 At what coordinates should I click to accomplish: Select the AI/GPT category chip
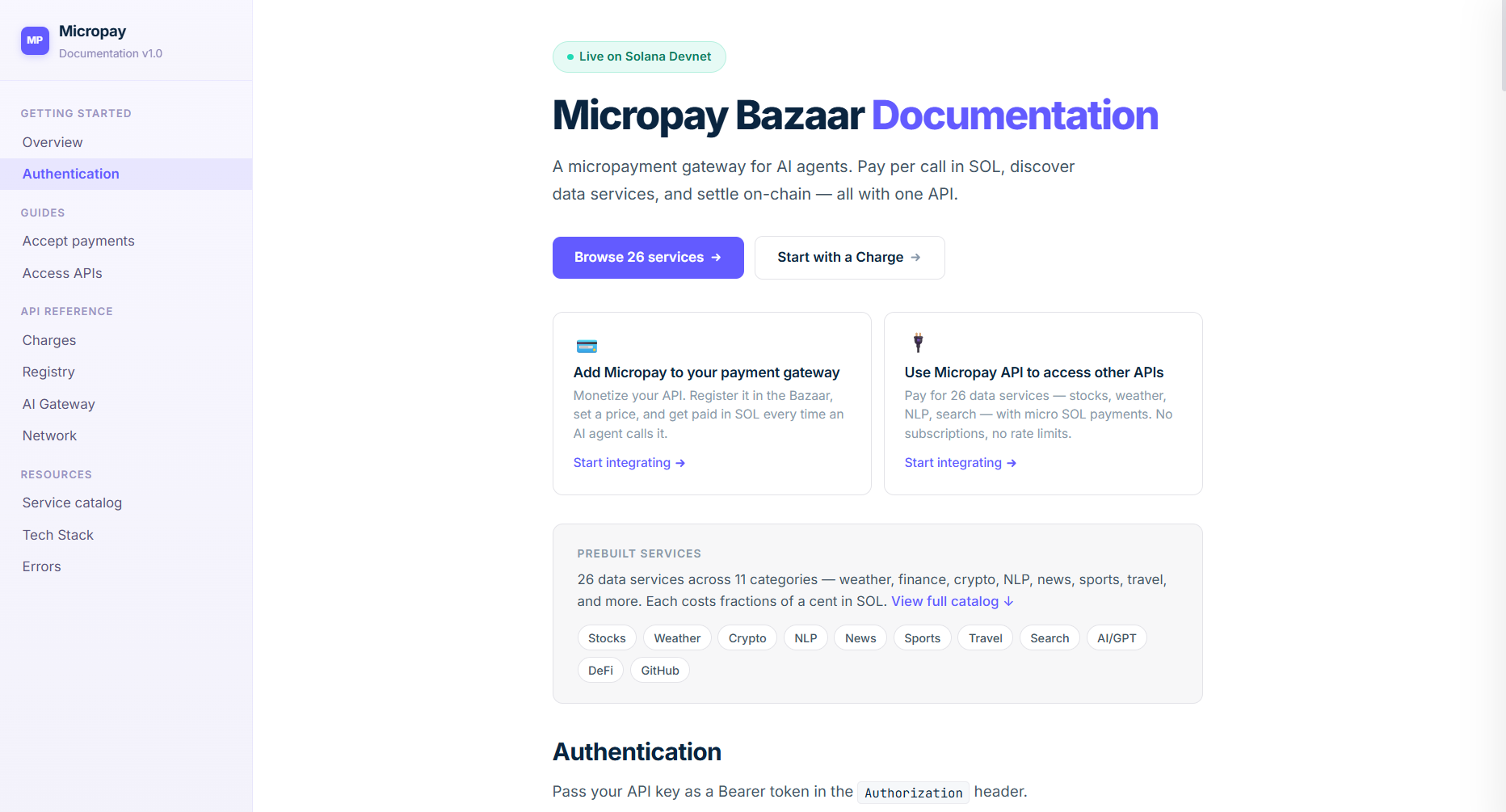(x=1117, y=638)
